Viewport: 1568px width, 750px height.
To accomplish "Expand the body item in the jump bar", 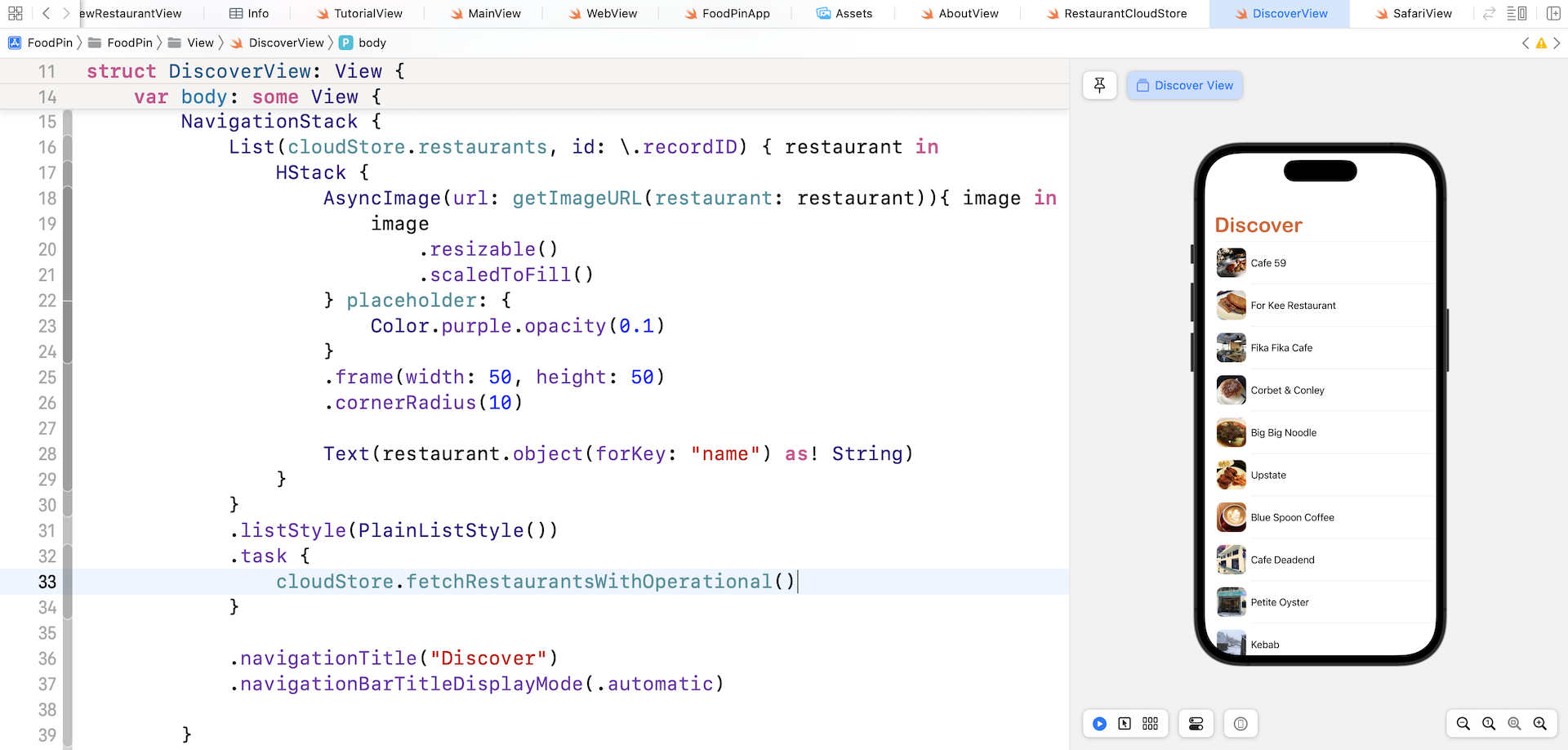I will coord(372,42).
